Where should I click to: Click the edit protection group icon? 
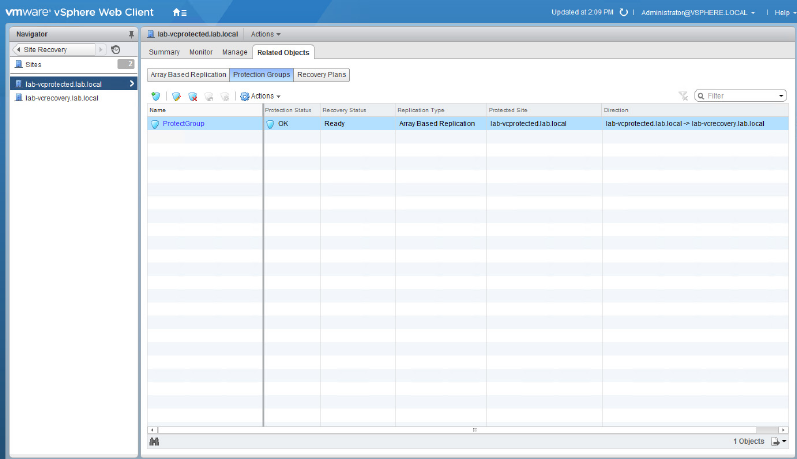176,96
